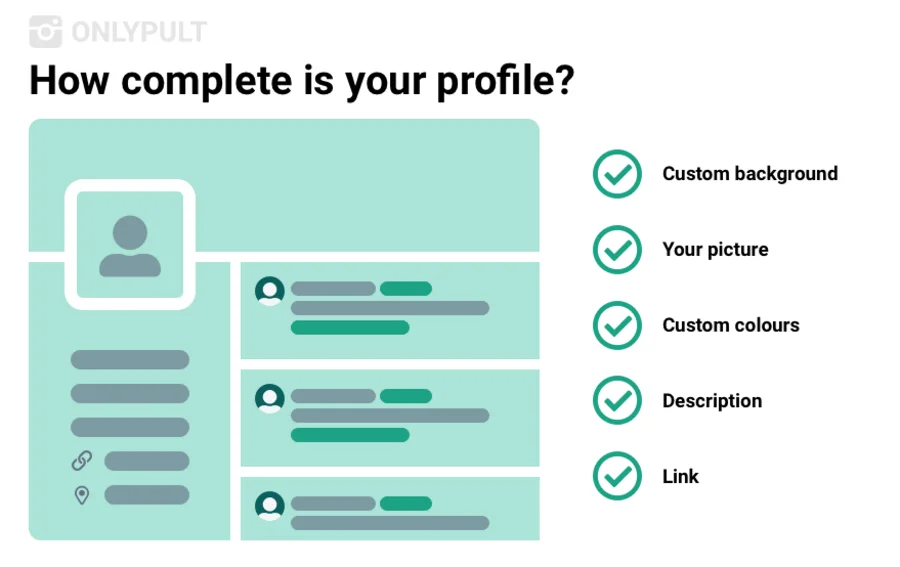Click the third post's user avatar

click(269, 505)
